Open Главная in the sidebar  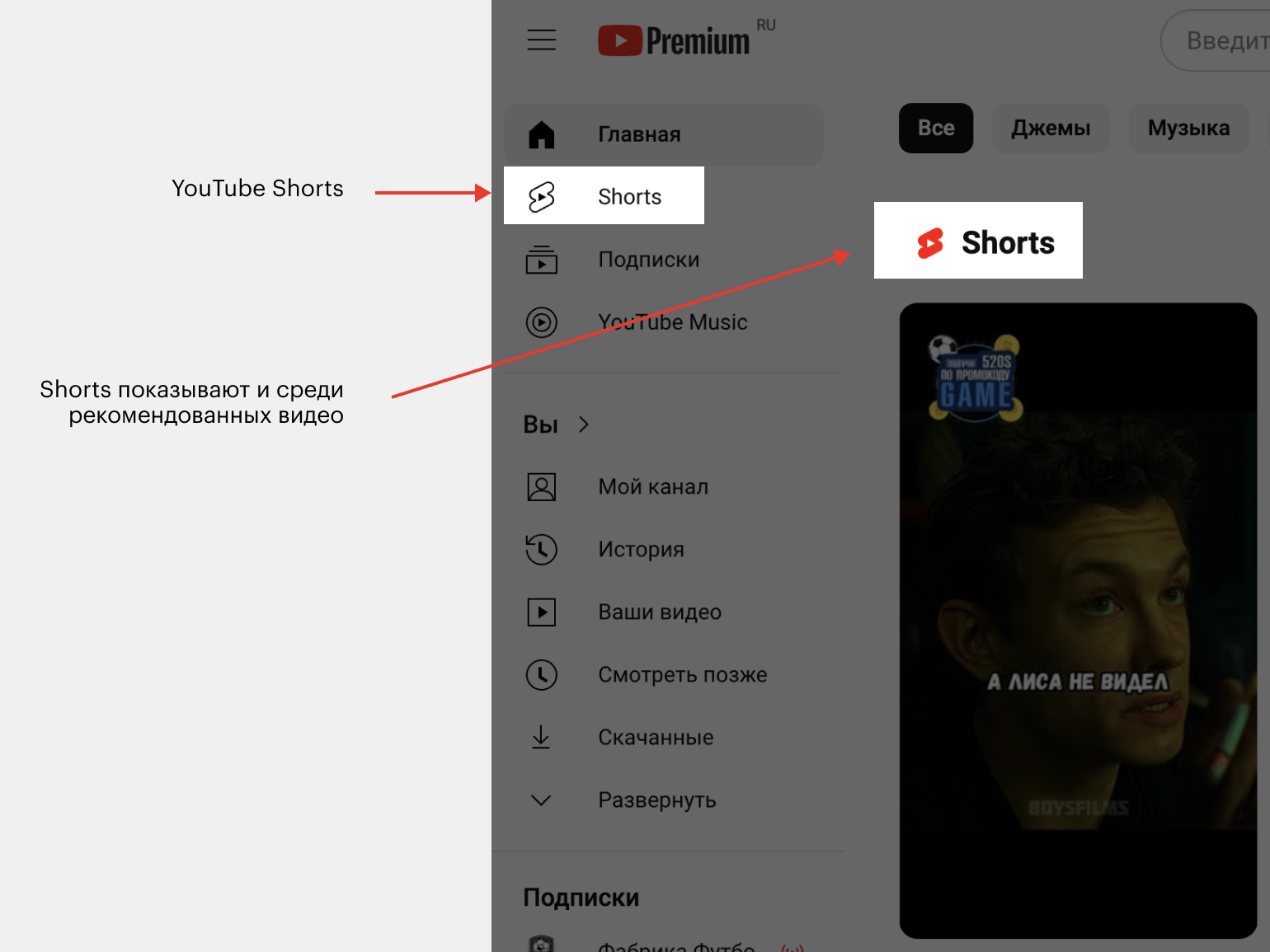click(x=664, y=134)
